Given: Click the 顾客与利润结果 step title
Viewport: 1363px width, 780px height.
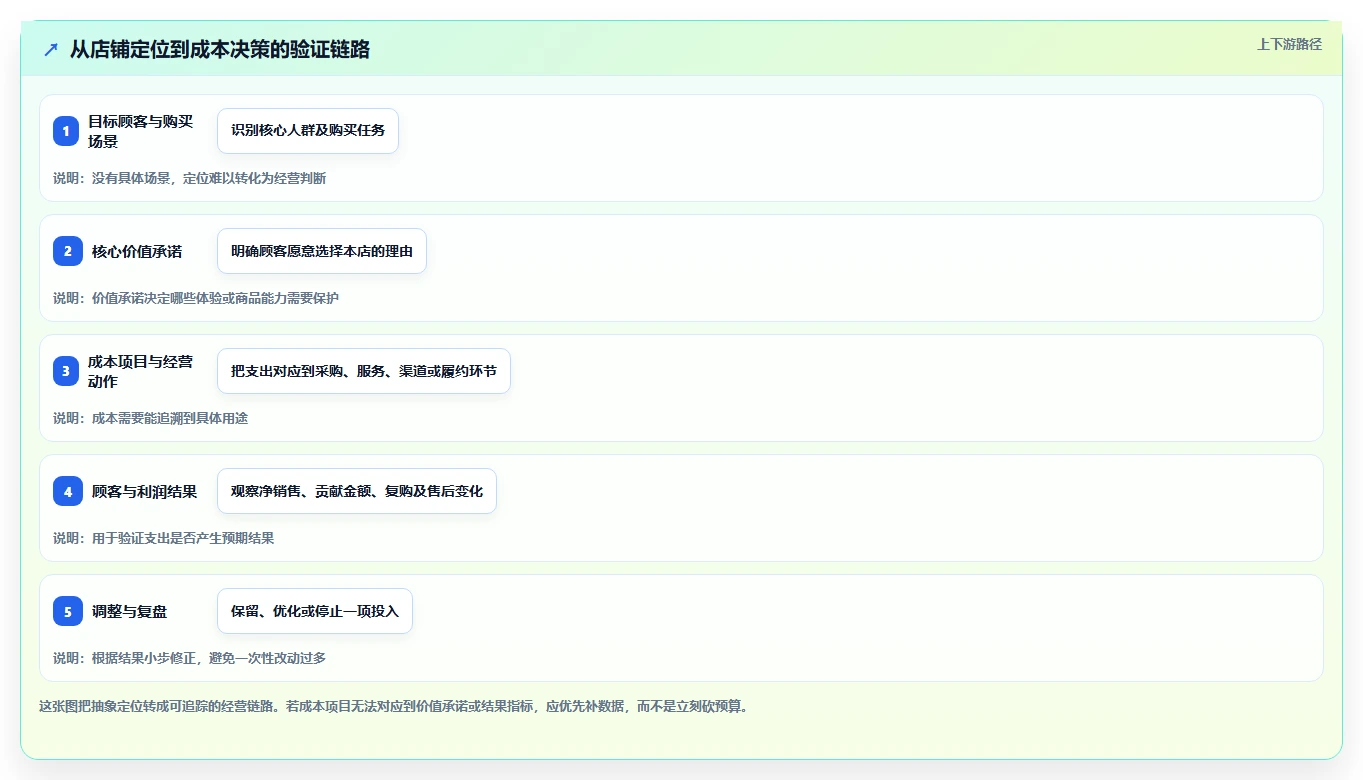Looking at the screenshot, I should pos(144,491).
